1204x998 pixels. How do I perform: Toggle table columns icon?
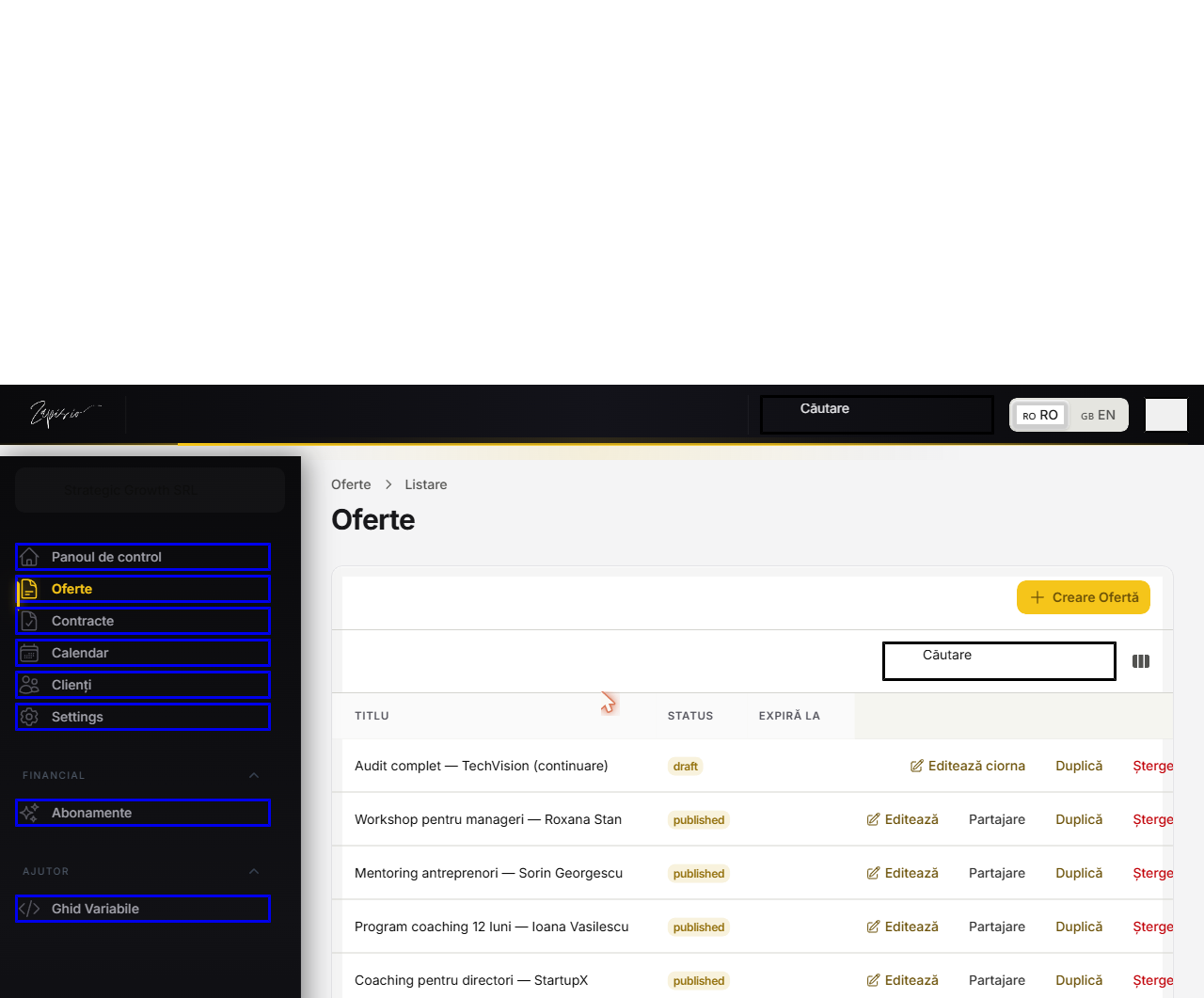coord(1141,661)
